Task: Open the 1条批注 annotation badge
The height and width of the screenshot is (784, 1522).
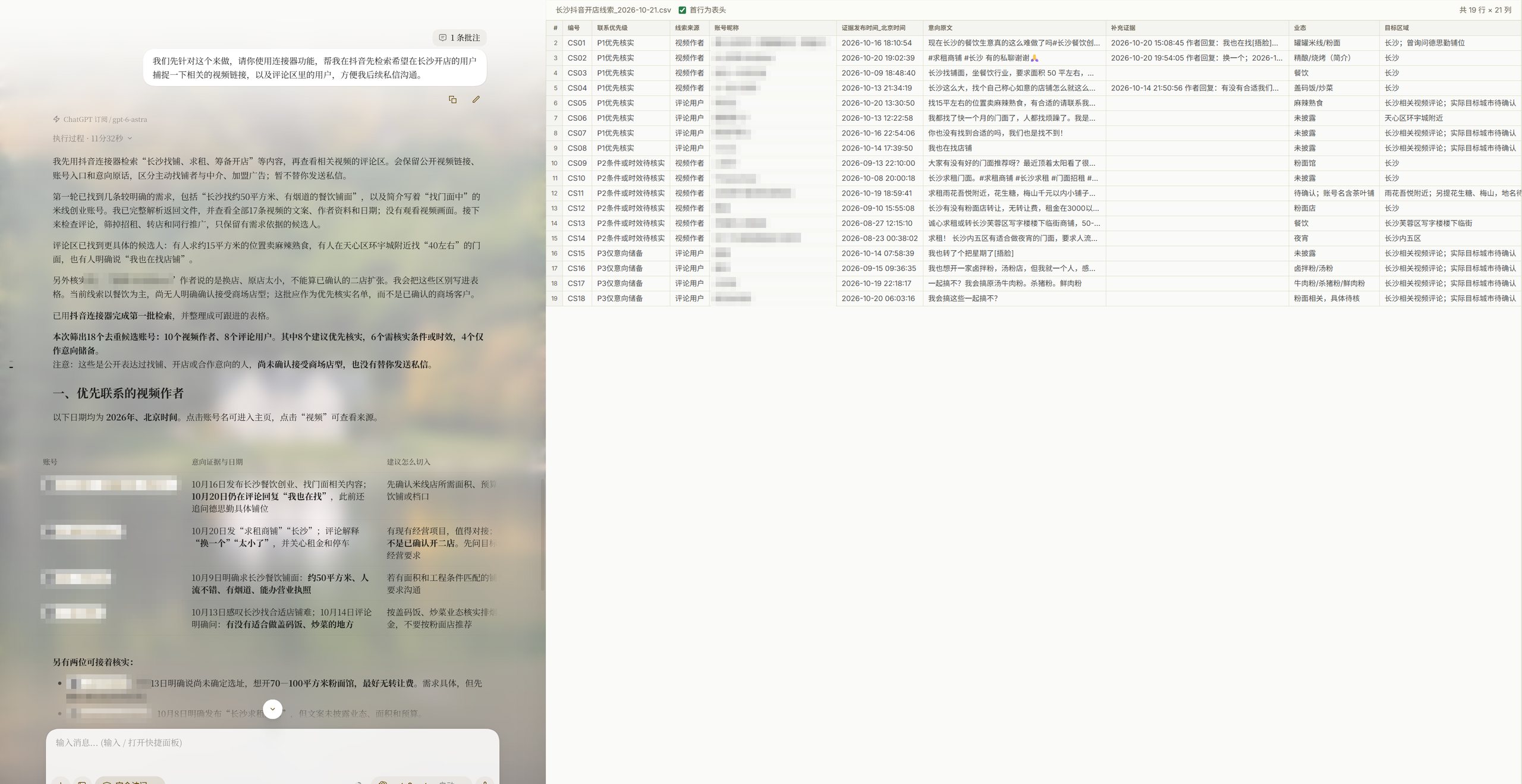Action: 460,37
